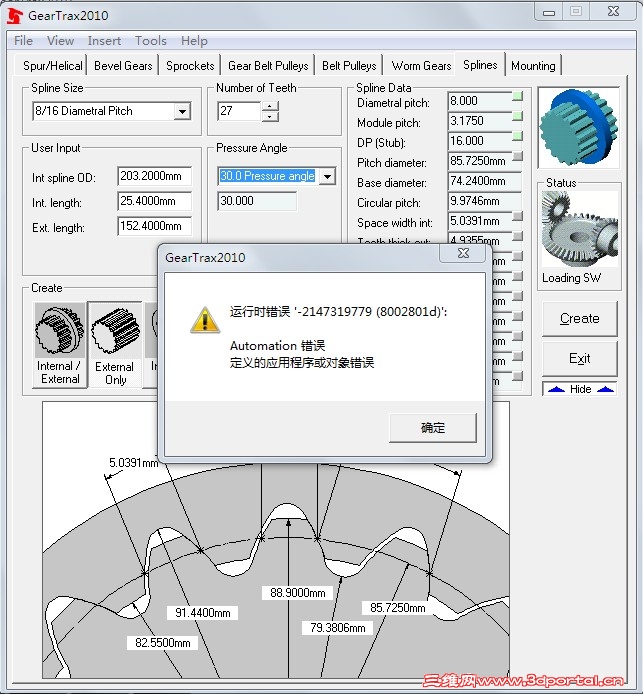Image resolution: width=643 pixels, height=694 pixels.
Task: Click the DP (Stub) field 16.000
Action: (x=480, y=141)
